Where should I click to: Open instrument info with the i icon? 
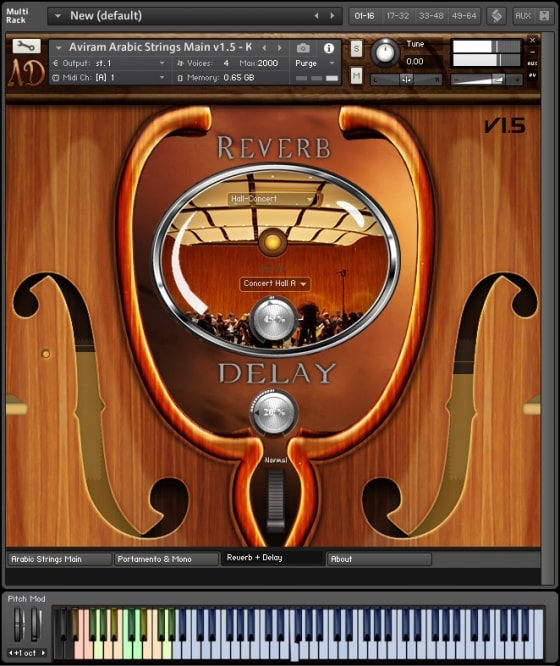coord(328,48)
